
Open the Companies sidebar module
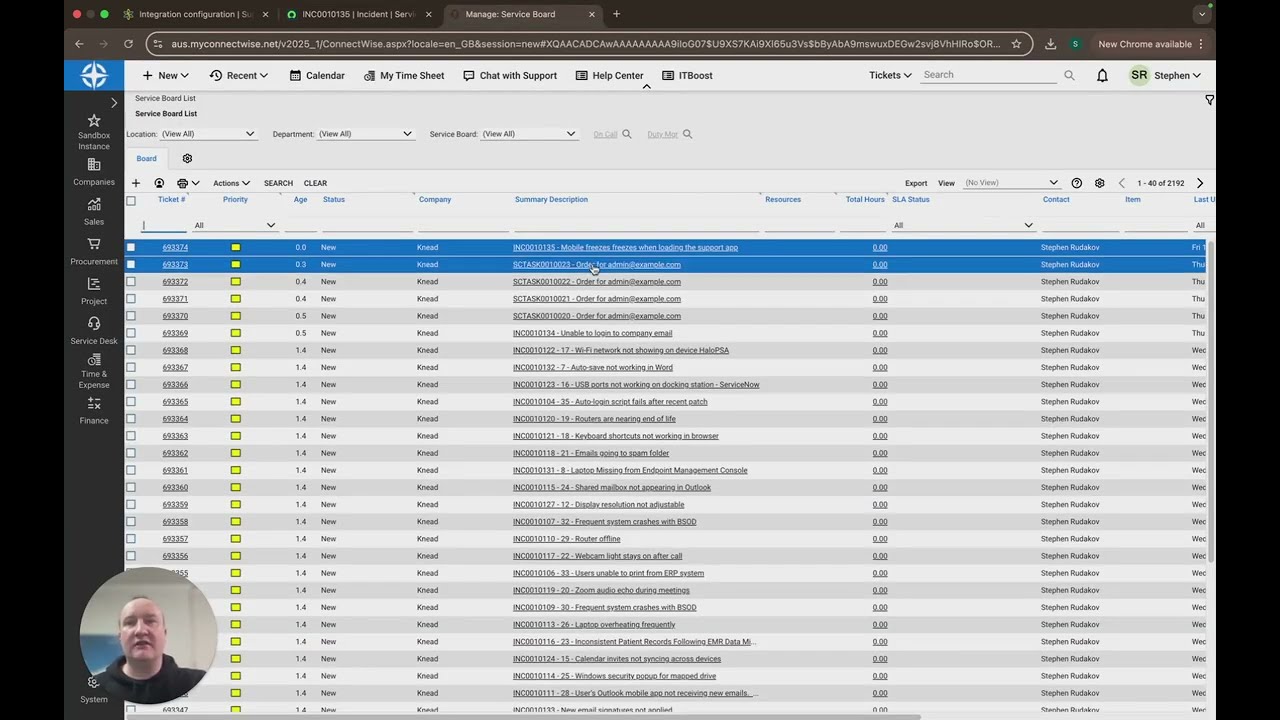pyautogui.click(x=94, y=172)
